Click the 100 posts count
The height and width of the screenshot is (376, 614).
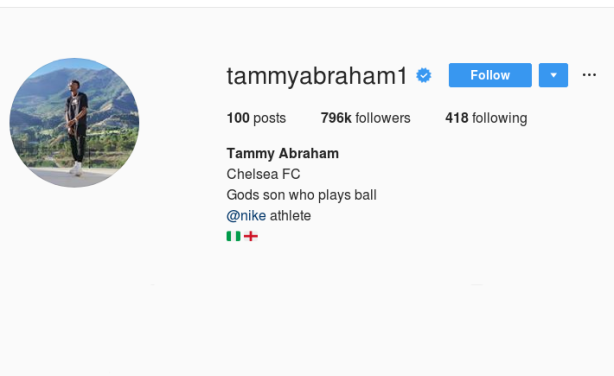(256, 118)
